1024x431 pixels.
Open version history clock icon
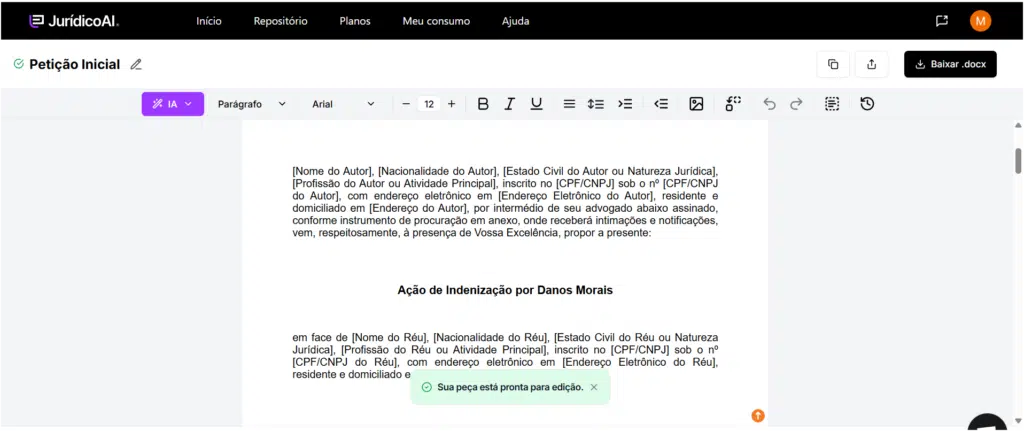pos(867,104)
